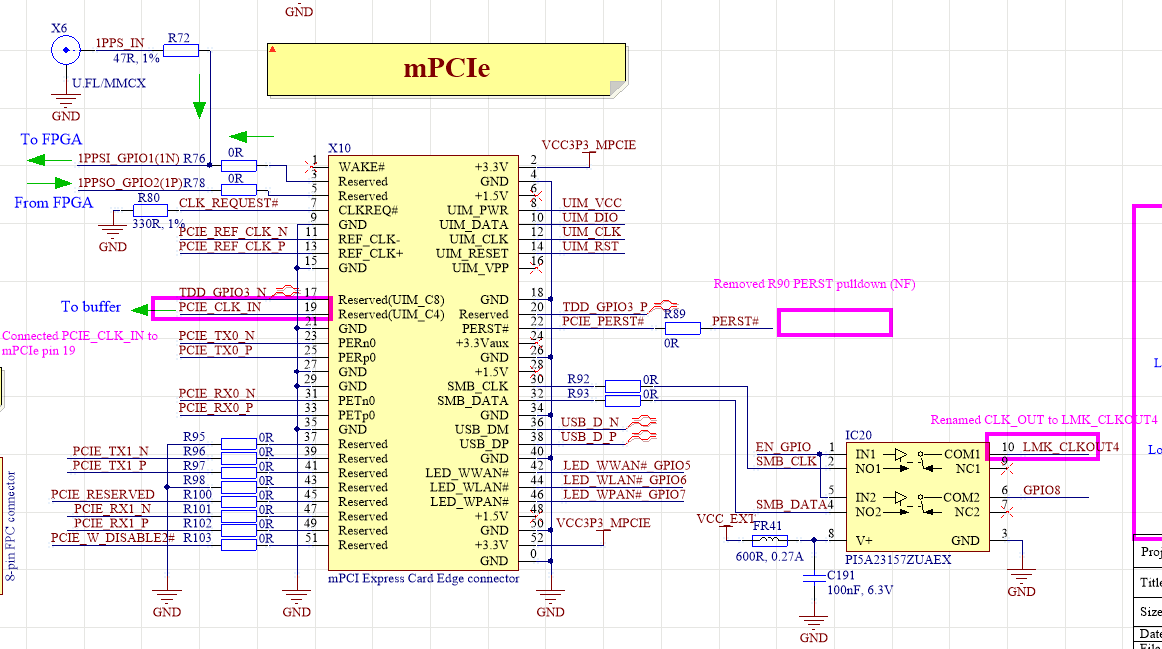Click the R72 47R resistor symbol
The width and height of the screenshot is (1162, 649).
tap(180, 50)
